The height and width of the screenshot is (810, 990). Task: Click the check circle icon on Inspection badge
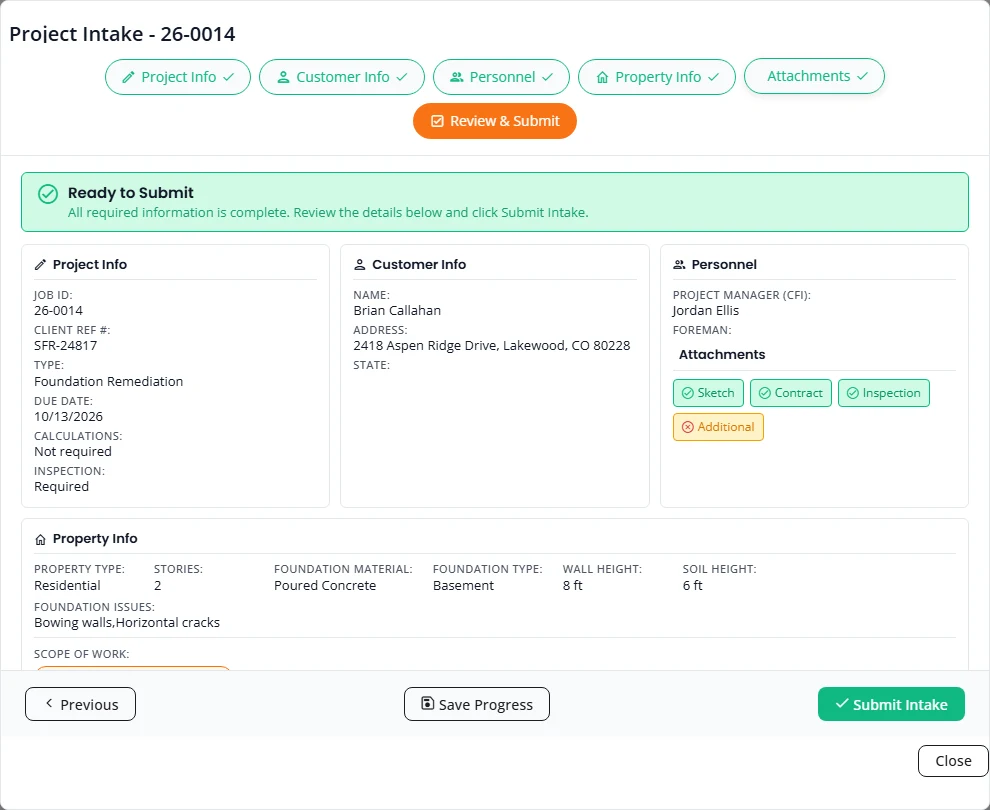852,393
